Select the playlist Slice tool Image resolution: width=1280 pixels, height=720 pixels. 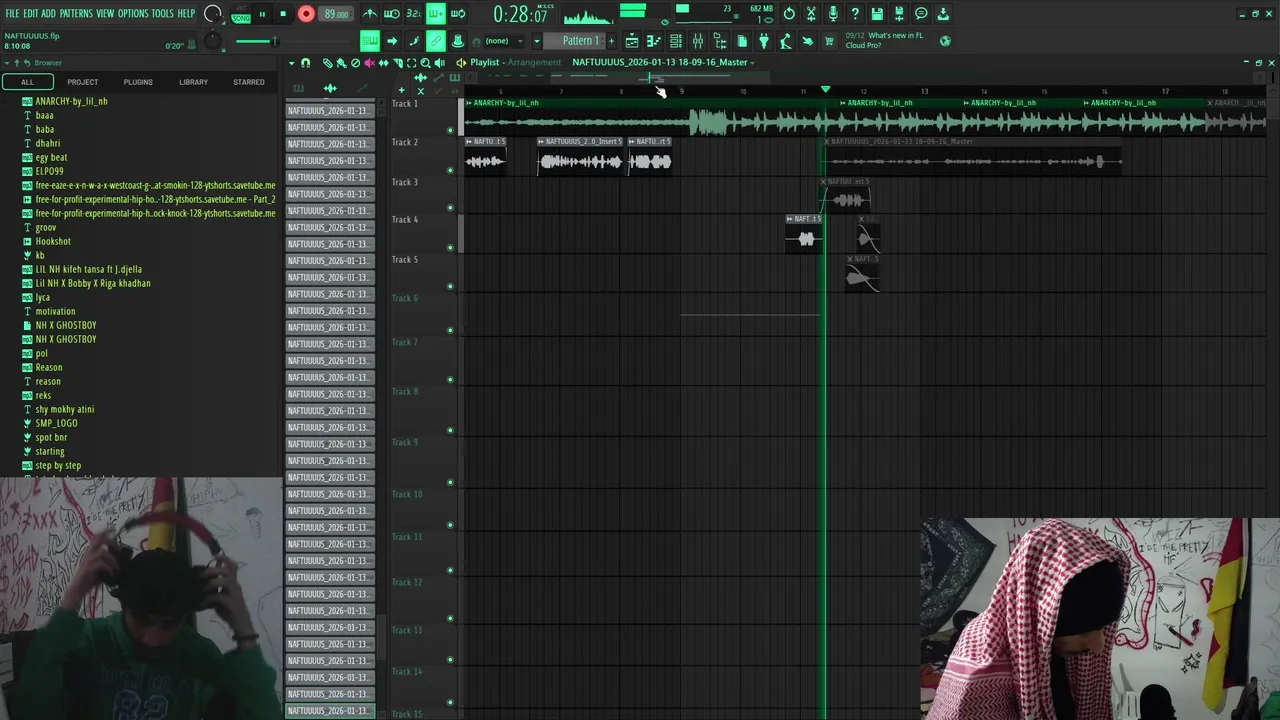tap(397, 63)
